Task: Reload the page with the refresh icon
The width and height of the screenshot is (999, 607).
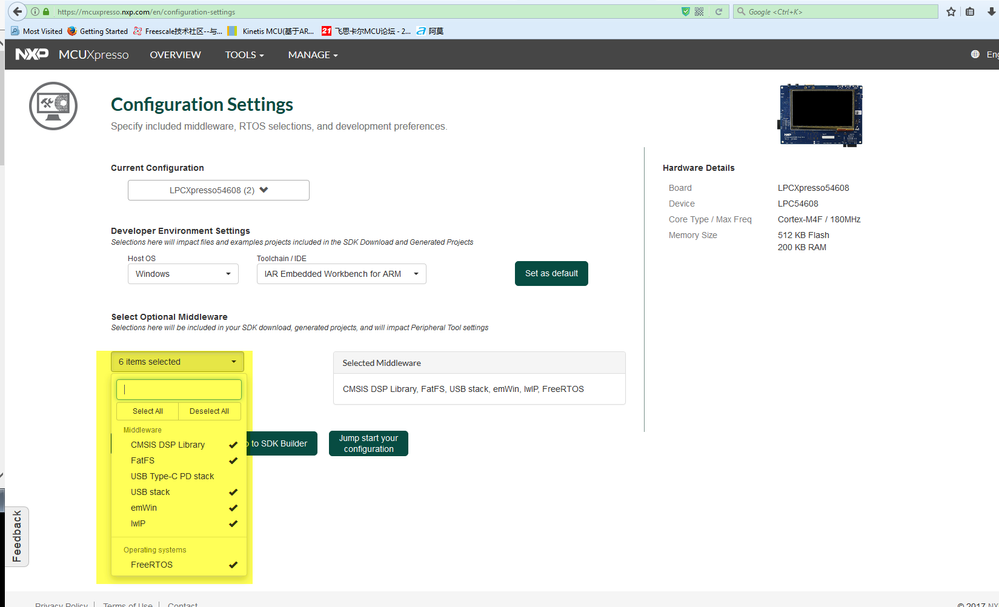Action: tap(719, 11)
